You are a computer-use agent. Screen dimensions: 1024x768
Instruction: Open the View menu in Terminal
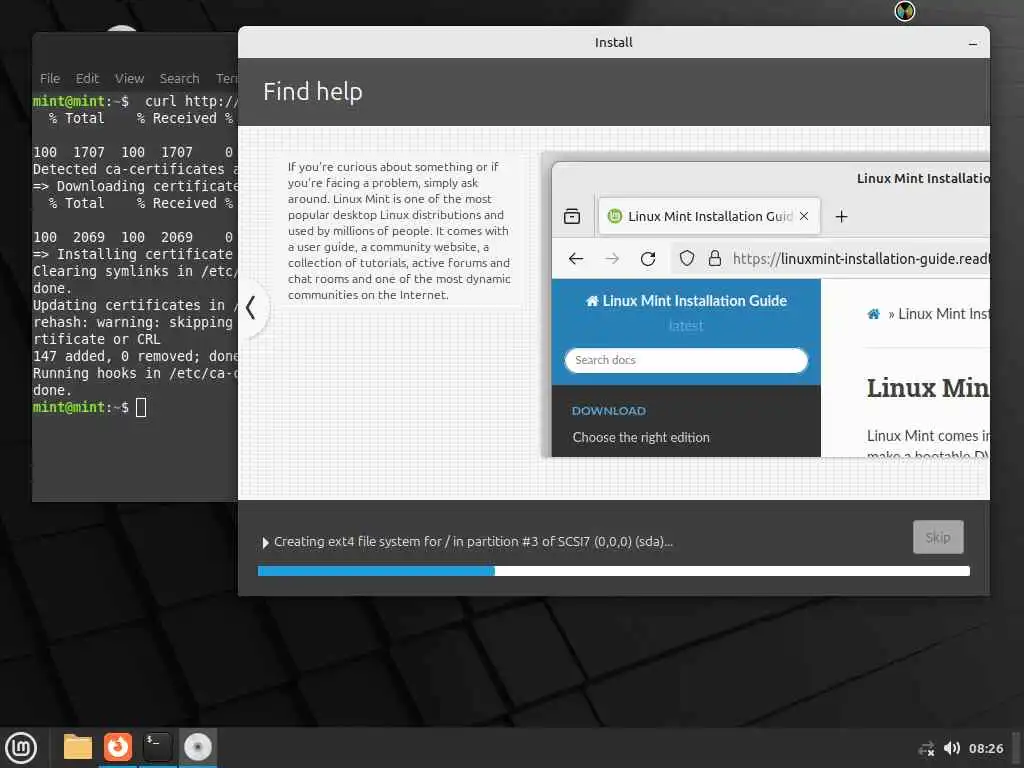129,79
